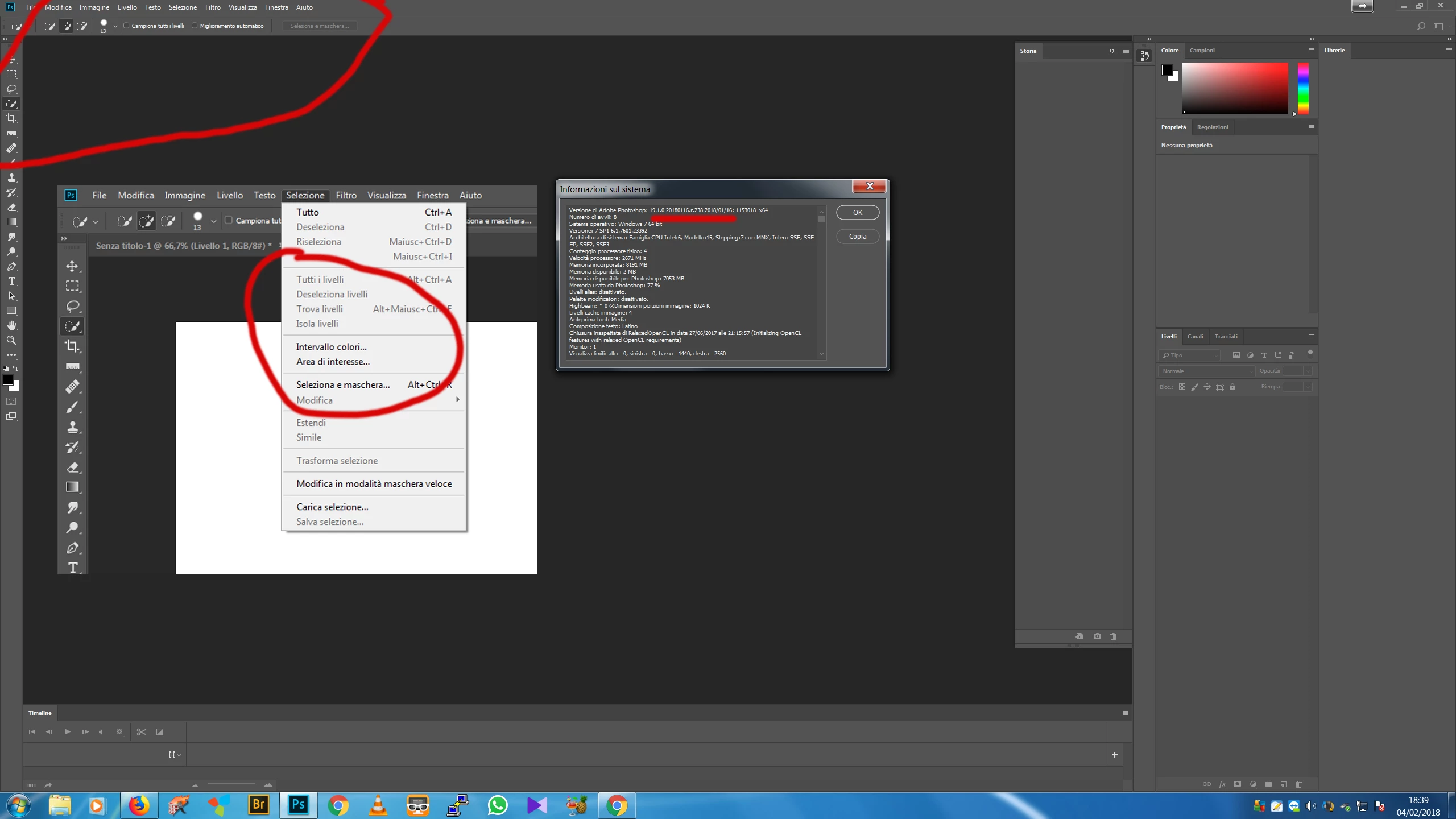
Task: Click the lock all icon in Livelli
Action: click(1232, 387)
